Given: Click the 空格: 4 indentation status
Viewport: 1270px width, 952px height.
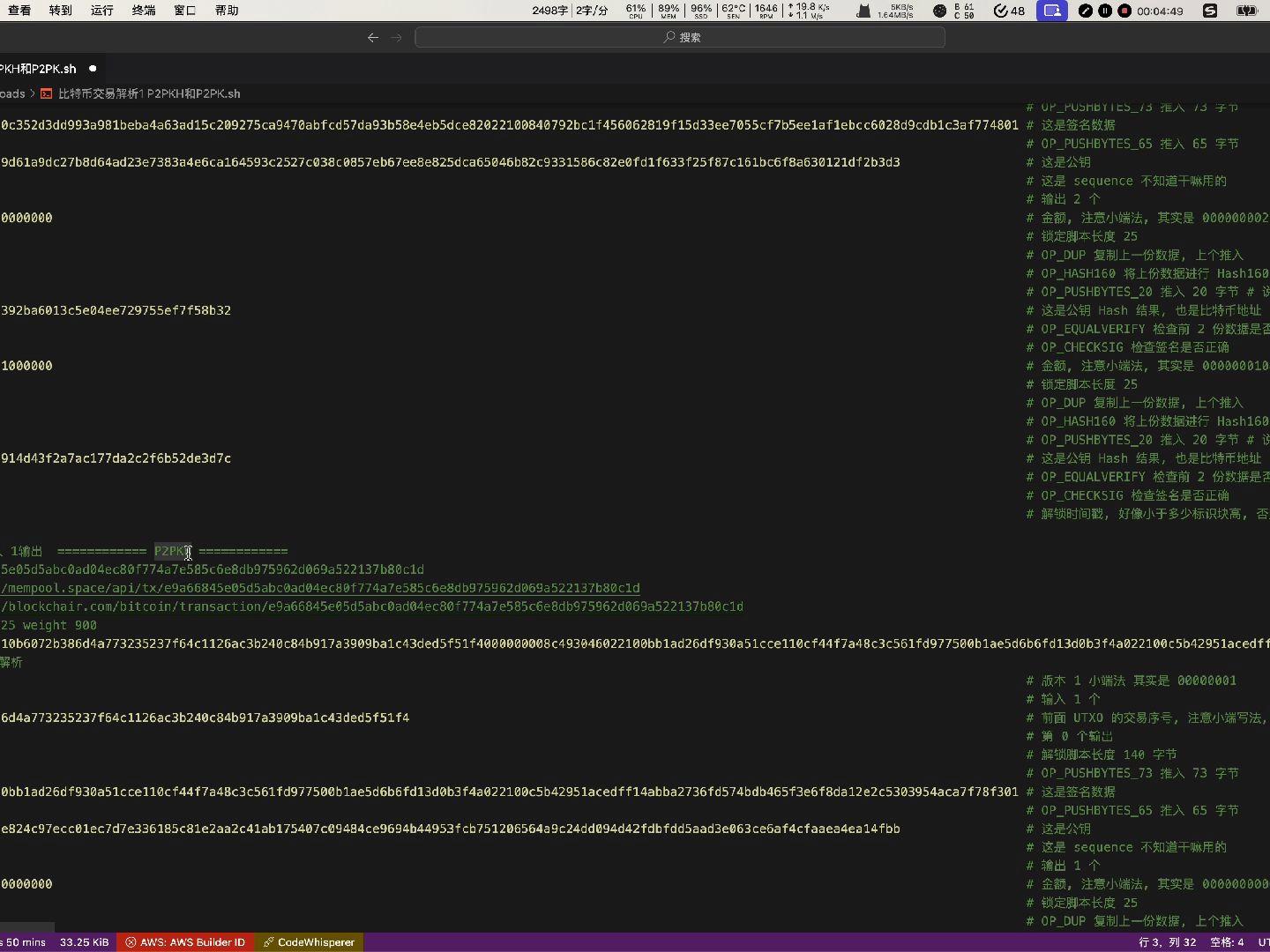Looking at the screenshot, I should [1227, 942].
